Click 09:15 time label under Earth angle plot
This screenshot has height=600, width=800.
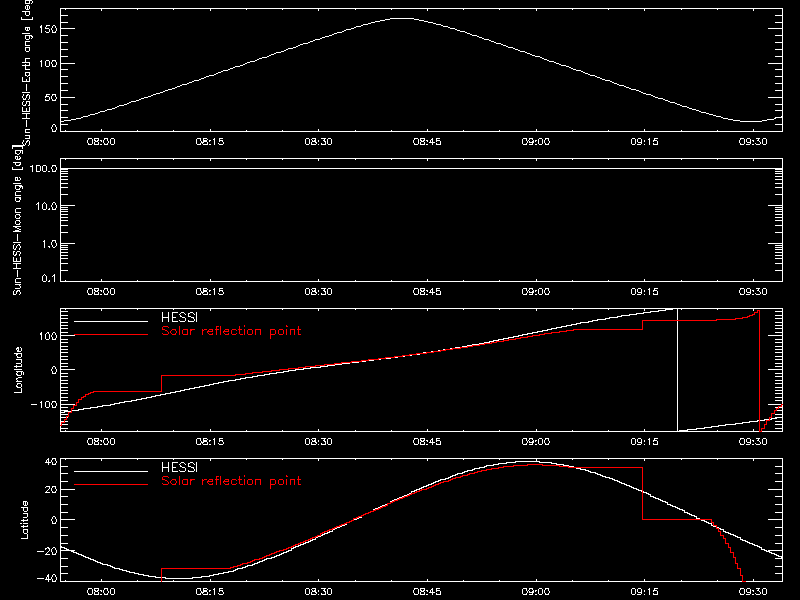click(644, 142)
